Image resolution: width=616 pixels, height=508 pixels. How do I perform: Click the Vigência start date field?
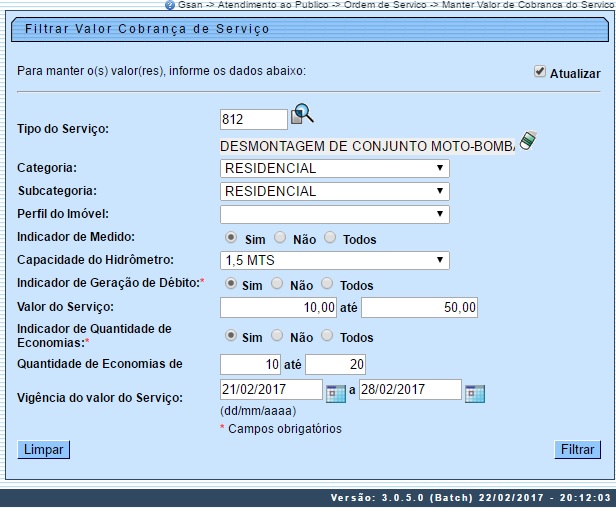[270, 390]
